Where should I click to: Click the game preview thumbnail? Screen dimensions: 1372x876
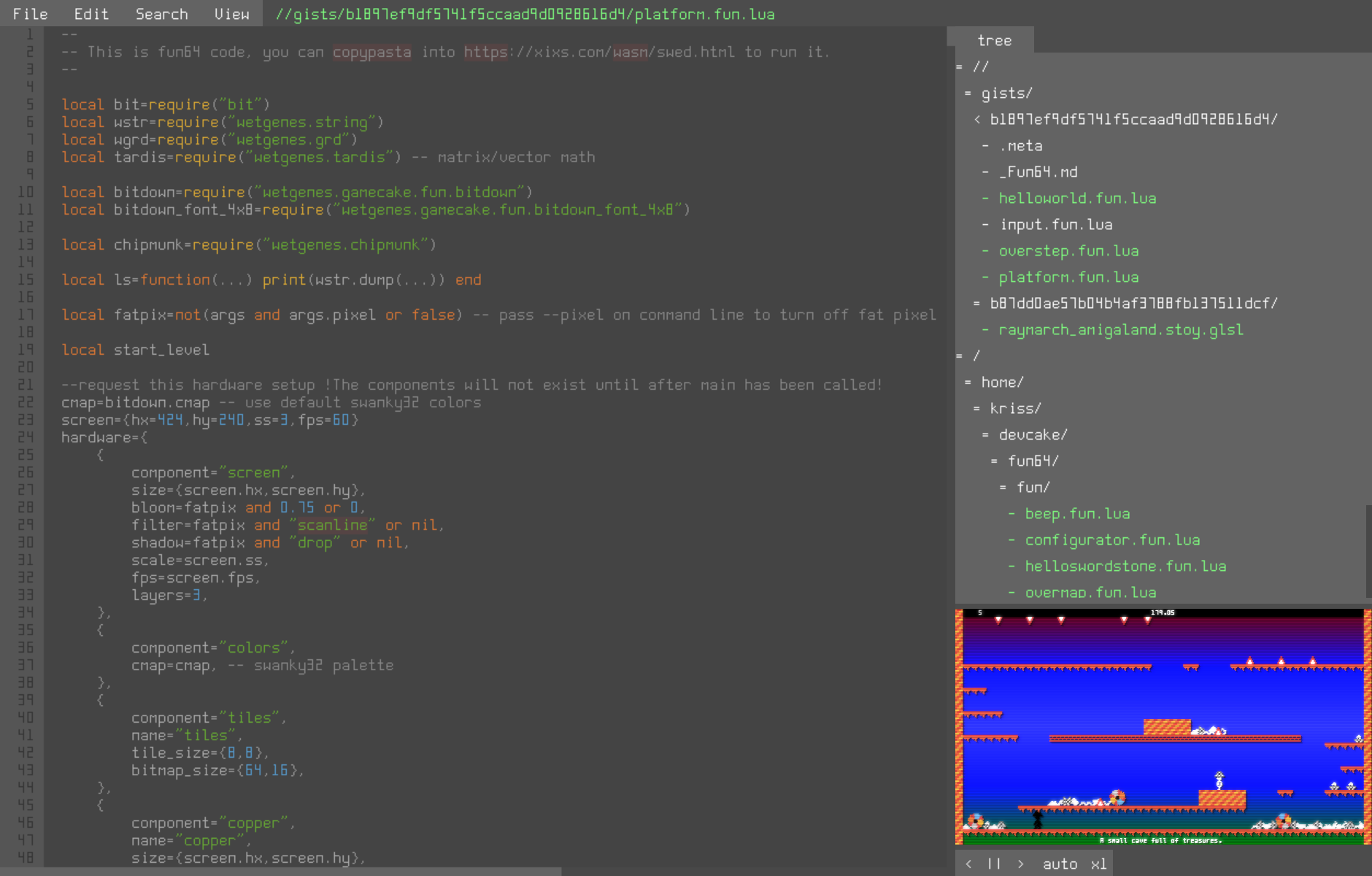click(1163, 726)
